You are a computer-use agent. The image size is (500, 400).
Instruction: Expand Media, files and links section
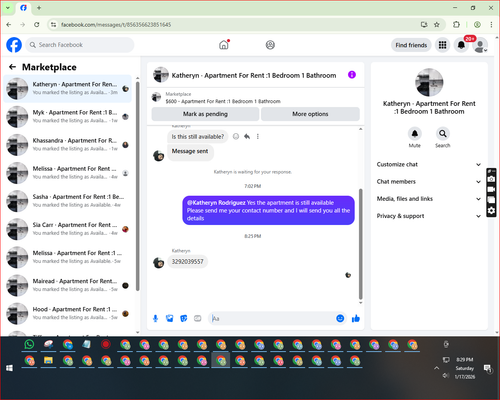pos(429,199)
